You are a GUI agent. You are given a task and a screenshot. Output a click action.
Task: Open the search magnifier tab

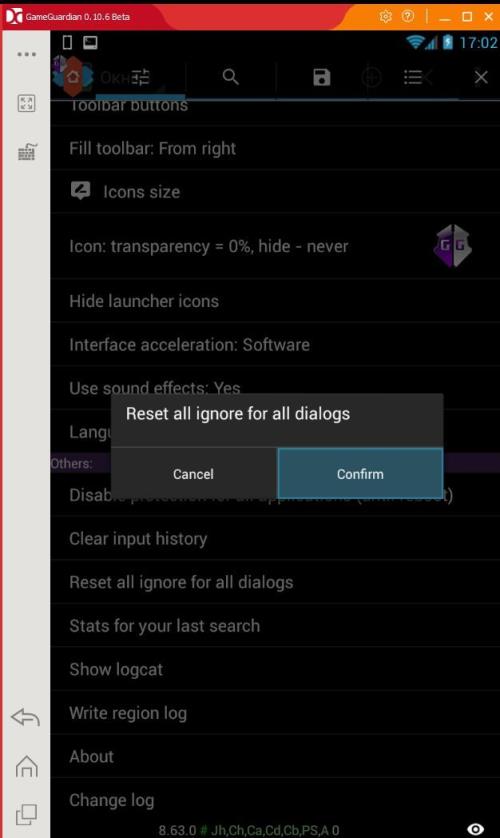(231, 77)
